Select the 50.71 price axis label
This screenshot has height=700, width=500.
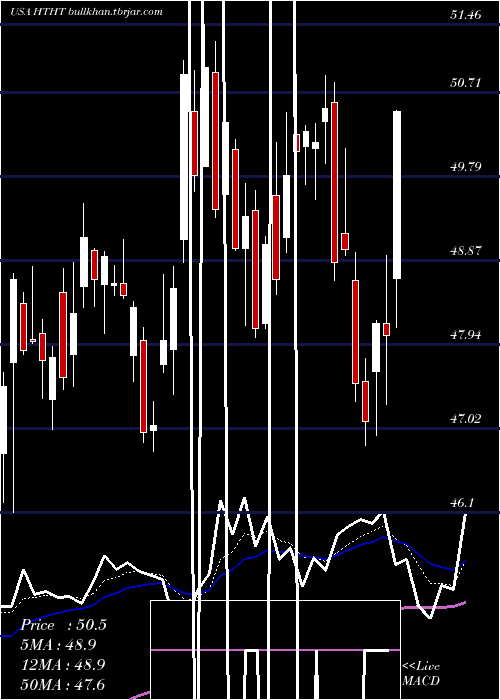[x=466, y=83]
